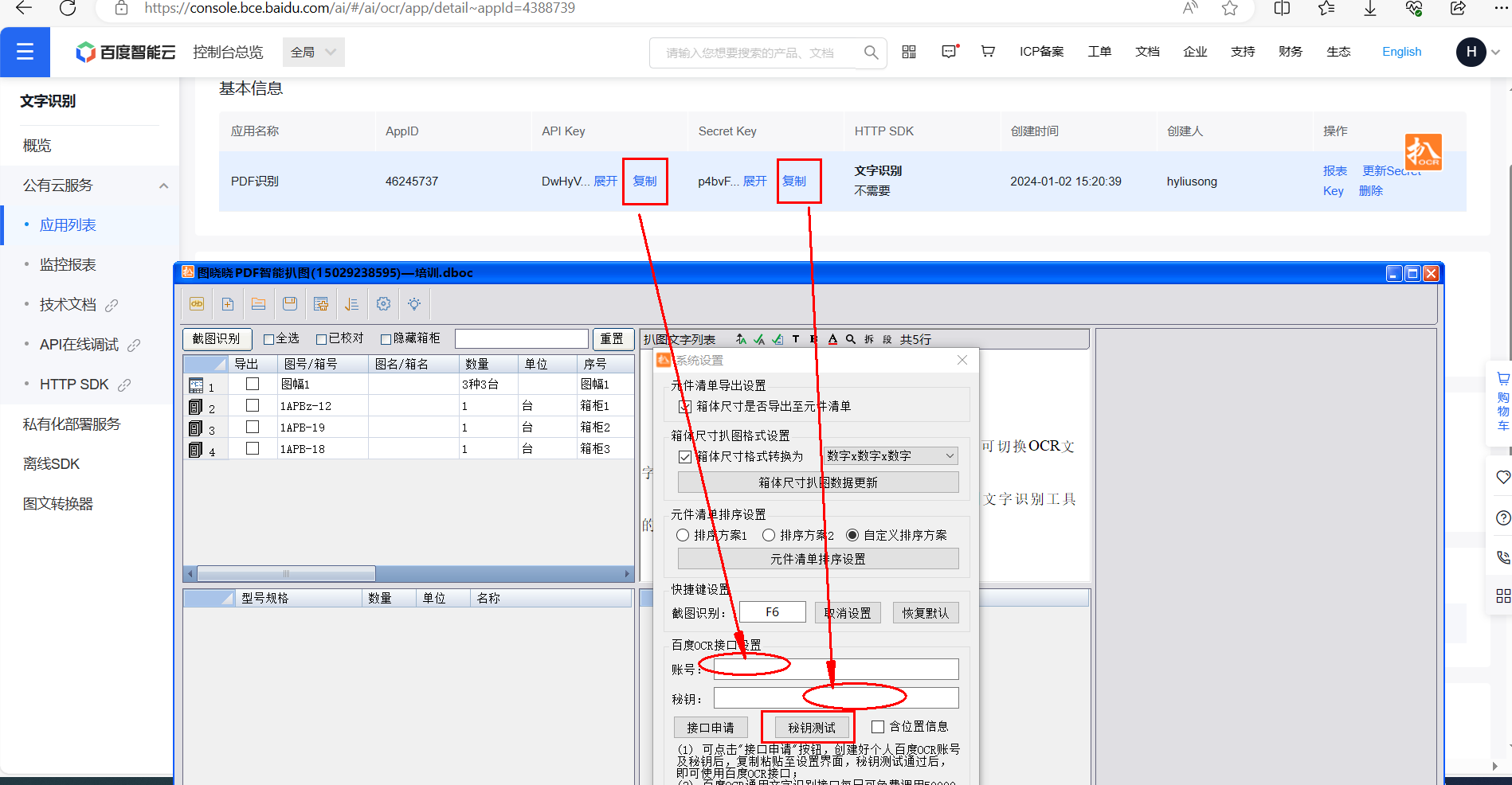Viewport: 1512px width, 785px height.
Task: Collapse the 公有云服务 sidebar section
Action: pyautogui.click(x=163, y=186)
